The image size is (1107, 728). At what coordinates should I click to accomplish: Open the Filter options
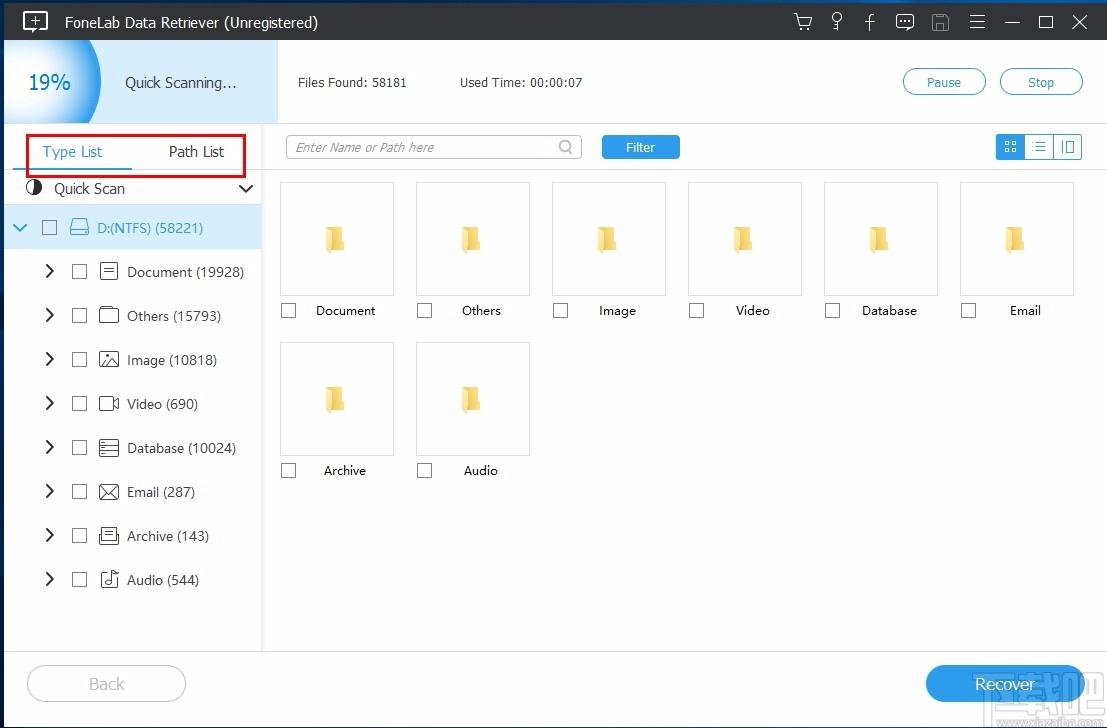(x=640, y=147)
